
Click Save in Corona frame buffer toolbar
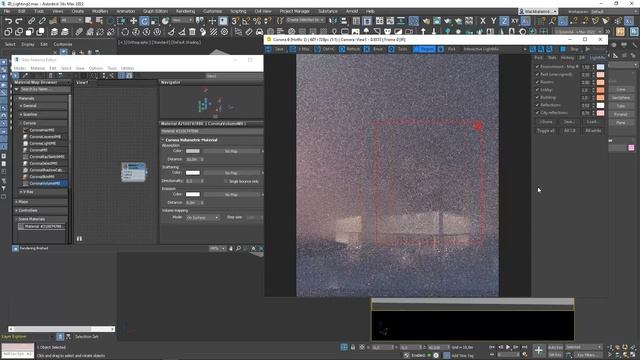[276, 49]
